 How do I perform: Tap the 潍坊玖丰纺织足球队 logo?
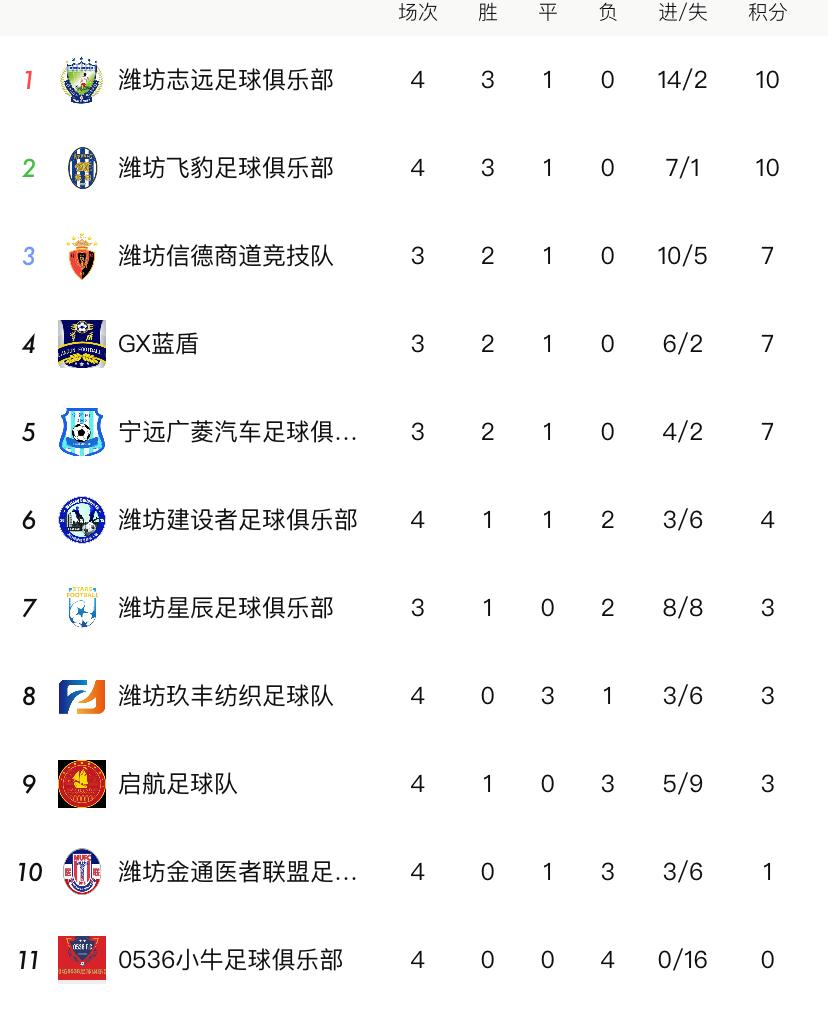(x=82, y=696)
